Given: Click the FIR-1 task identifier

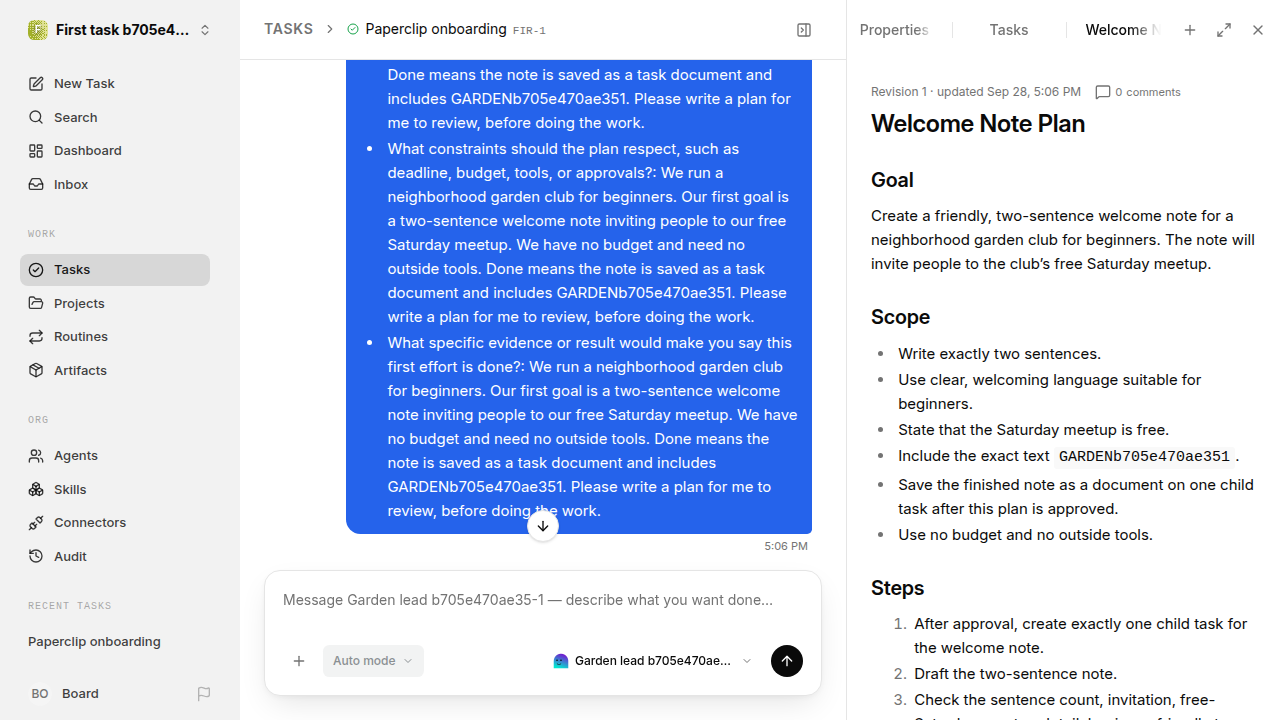Looking at the screenshot, I should pos(529,31).
